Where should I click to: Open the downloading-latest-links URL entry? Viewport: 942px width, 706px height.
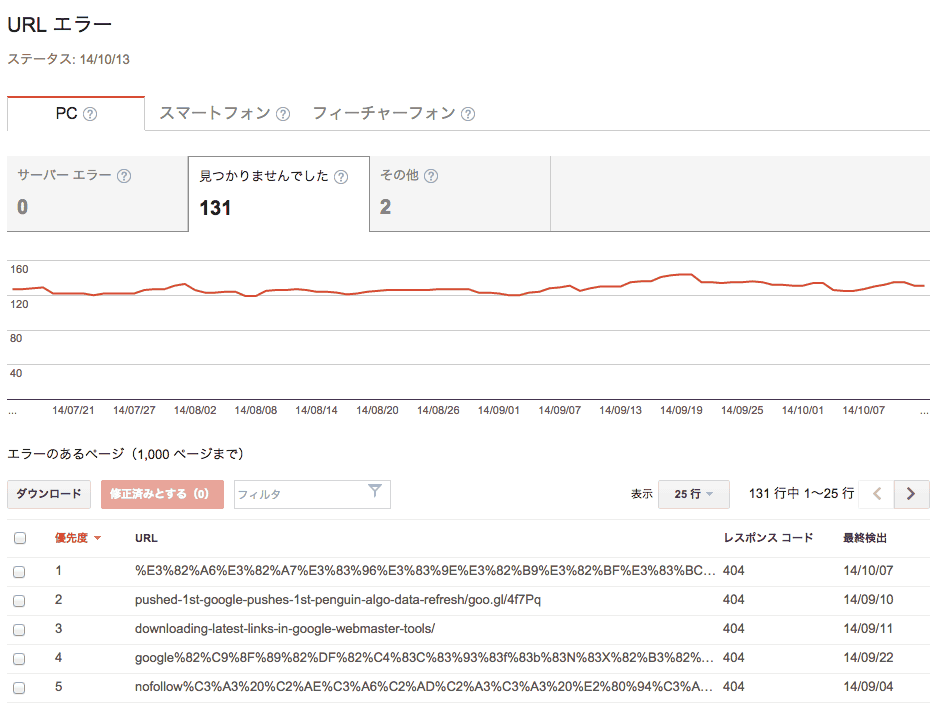pyautogui.click(x=285, y=629)
